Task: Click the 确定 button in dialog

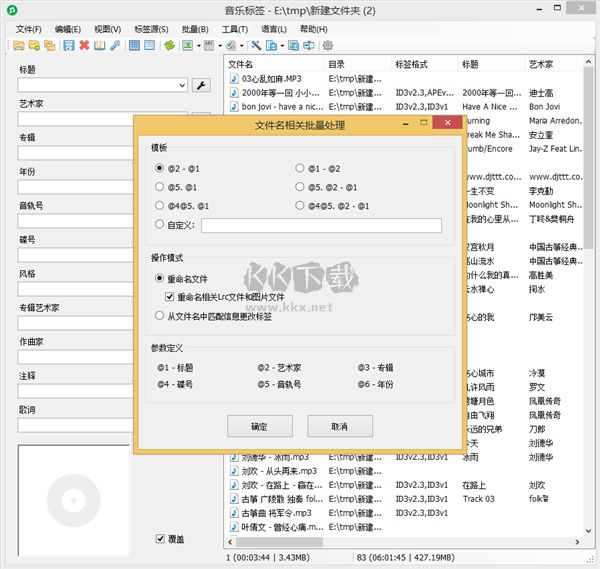Action: 260,426
